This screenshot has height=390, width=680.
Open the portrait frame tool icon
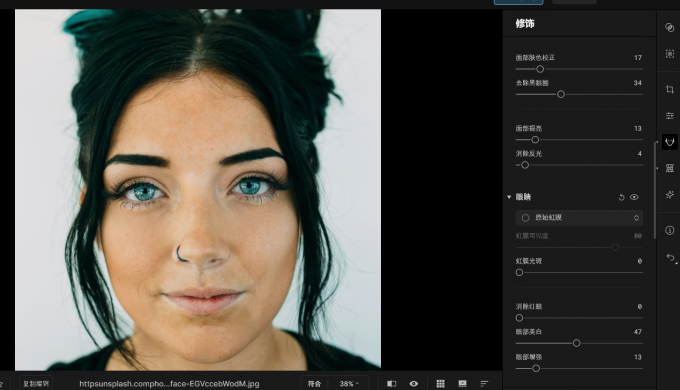click(670, 168)
